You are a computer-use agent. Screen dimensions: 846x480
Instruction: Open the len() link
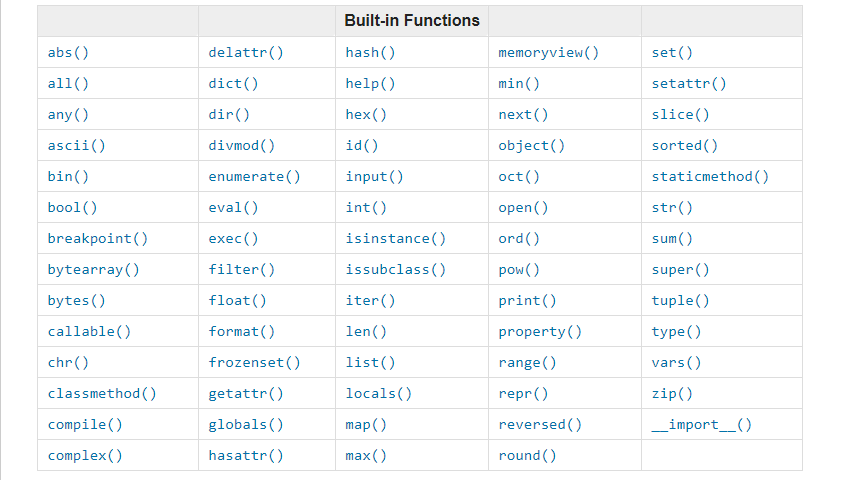366,332
